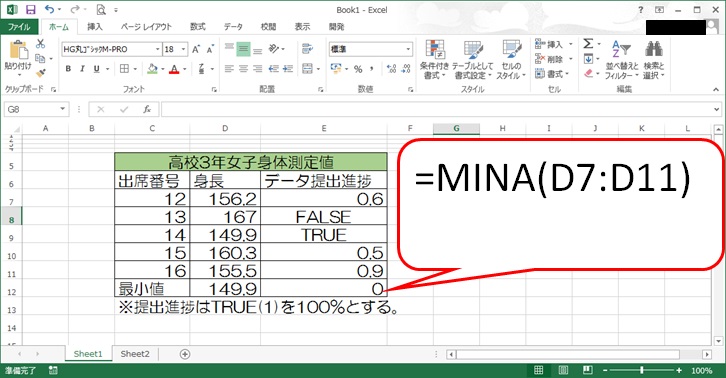Switch to Formulas (数式) tab
This screenshot has height=378, width=726.
pyautogui.click(x=198, y=27)
